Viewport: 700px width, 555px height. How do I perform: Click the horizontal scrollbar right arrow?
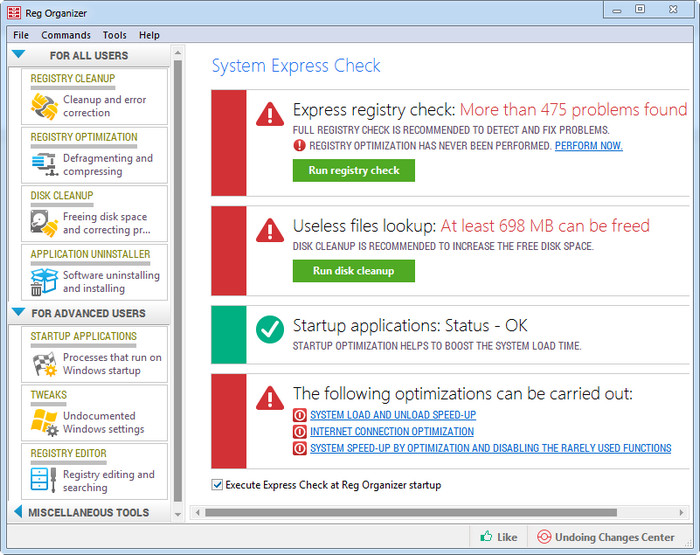[x=681, y=513]
